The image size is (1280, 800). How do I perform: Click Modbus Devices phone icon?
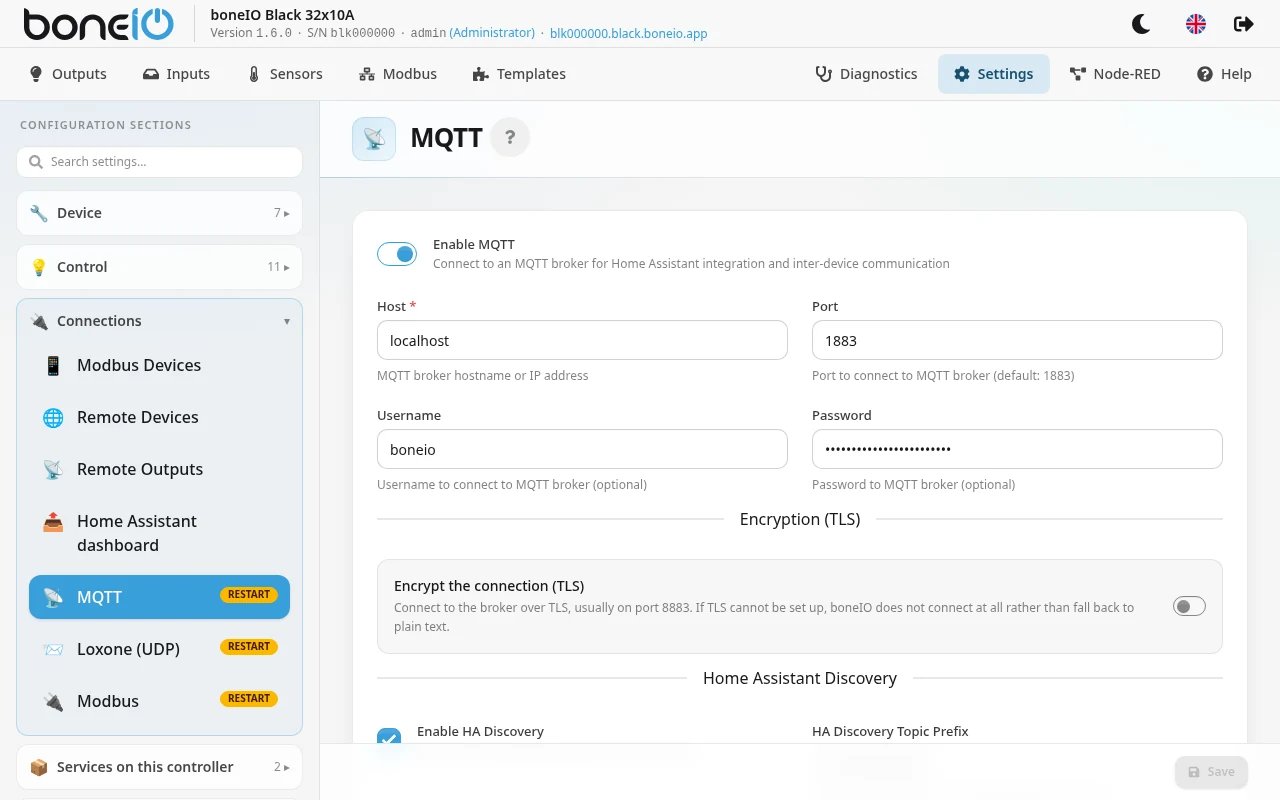(x=53, y=365)
